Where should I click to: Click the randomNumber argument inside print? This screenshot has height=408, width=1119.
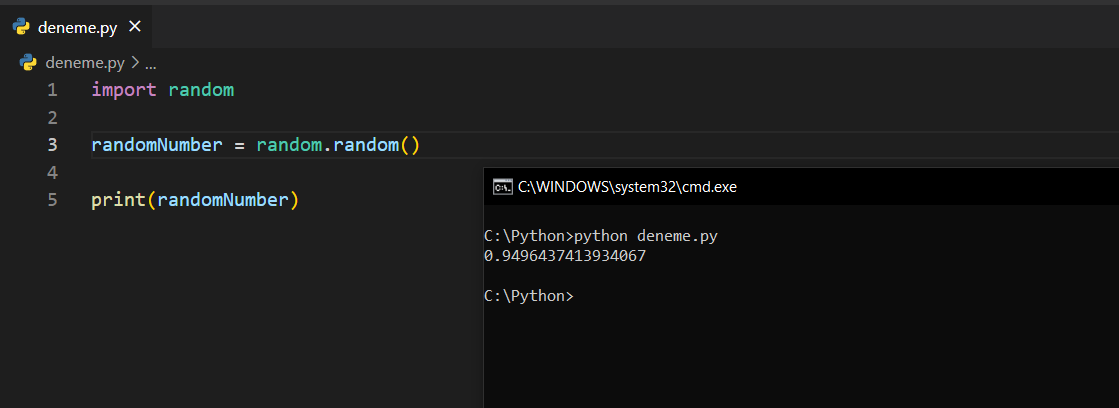[223, 200]
